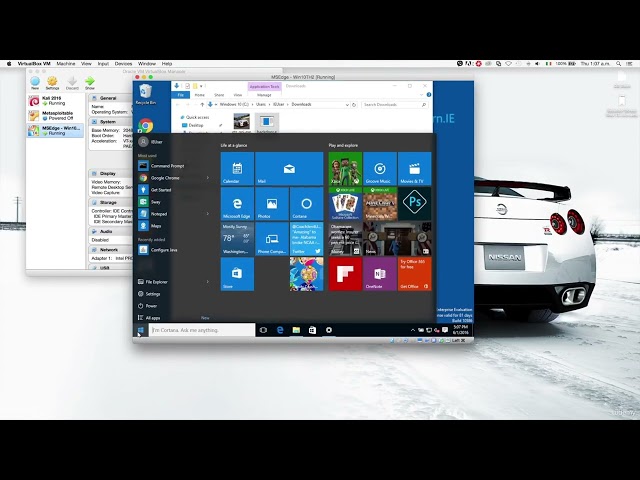This screenshot has width=640, height=480.
Task: Open the Candy Crush tile
Action: pos(307,274)
